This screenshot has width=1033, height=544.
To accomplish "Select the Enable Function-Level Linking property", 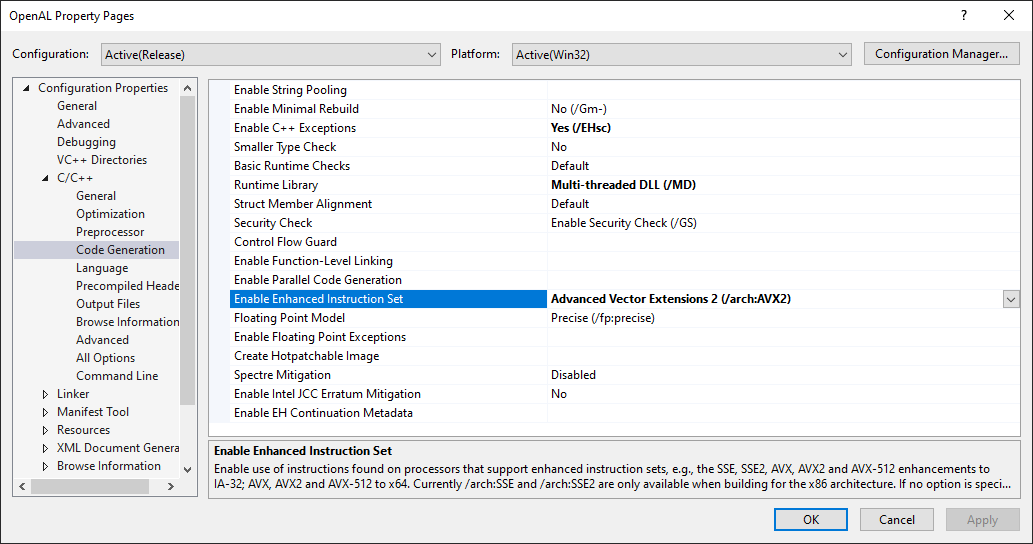I will [x=313, y=261].
